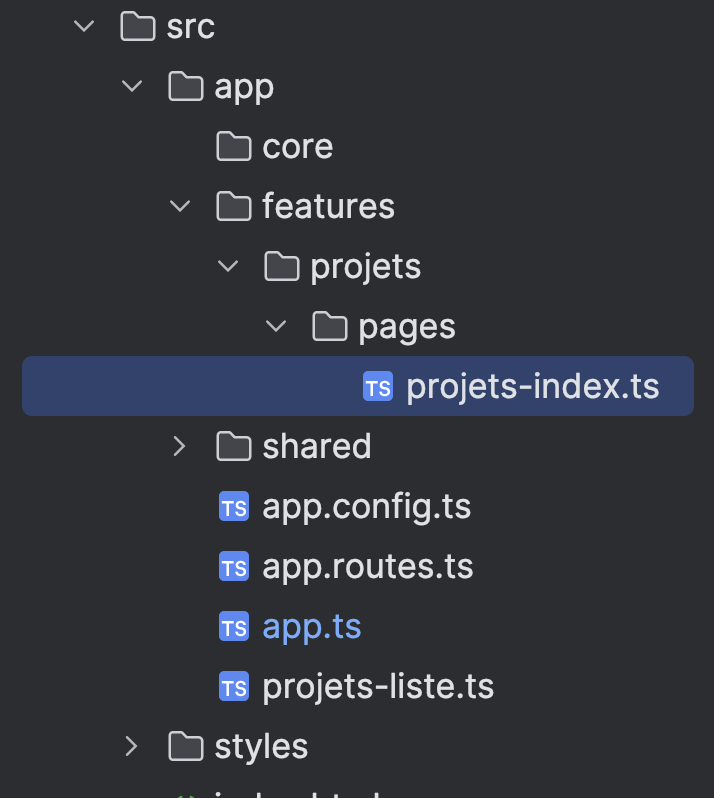The height and width of the screenshot is (798, 714).
Task: Click the pages folder icon
Action: tap(329, 326)
